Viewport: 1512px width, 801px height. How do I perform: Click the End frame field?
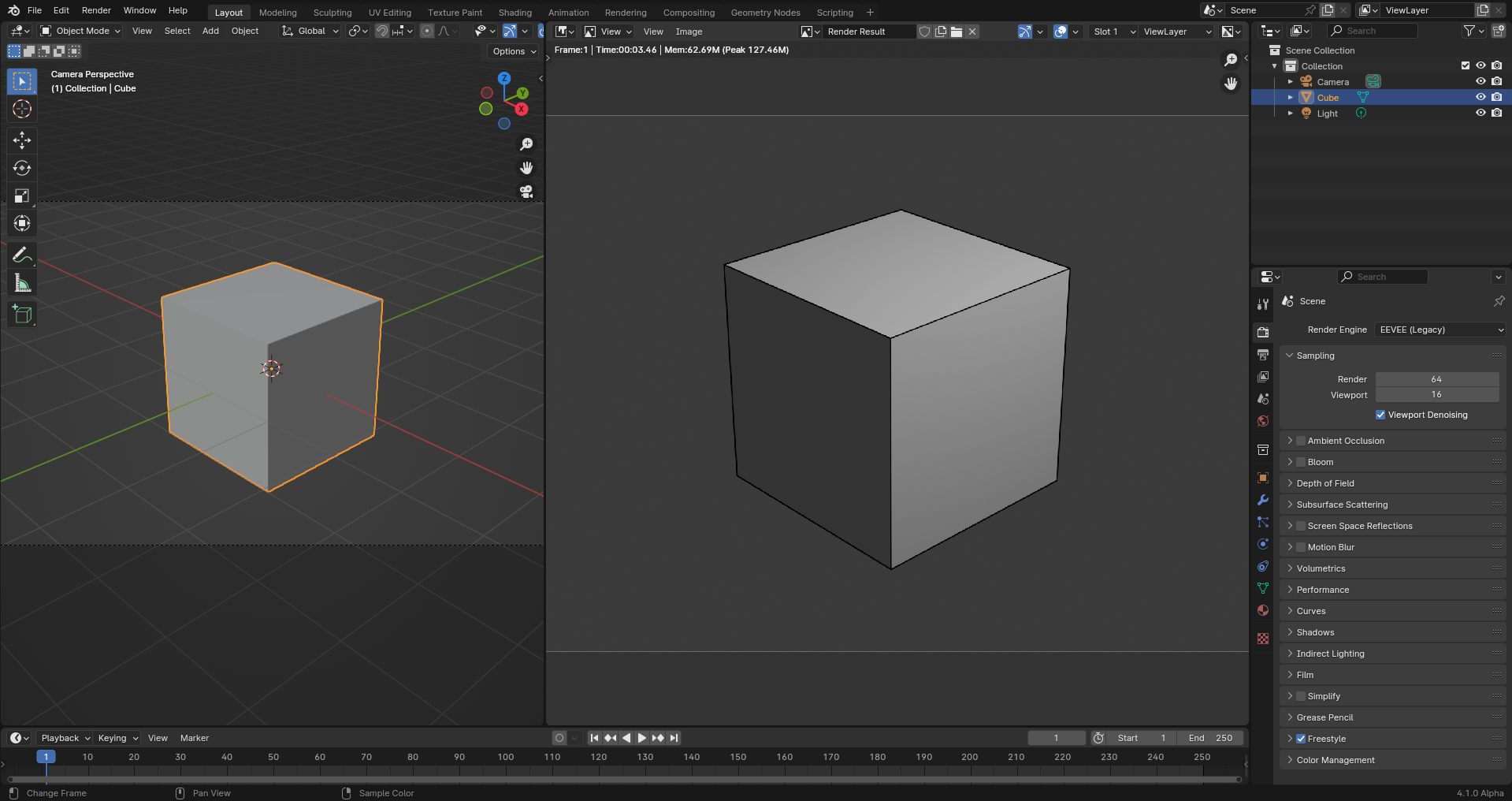1210,738
